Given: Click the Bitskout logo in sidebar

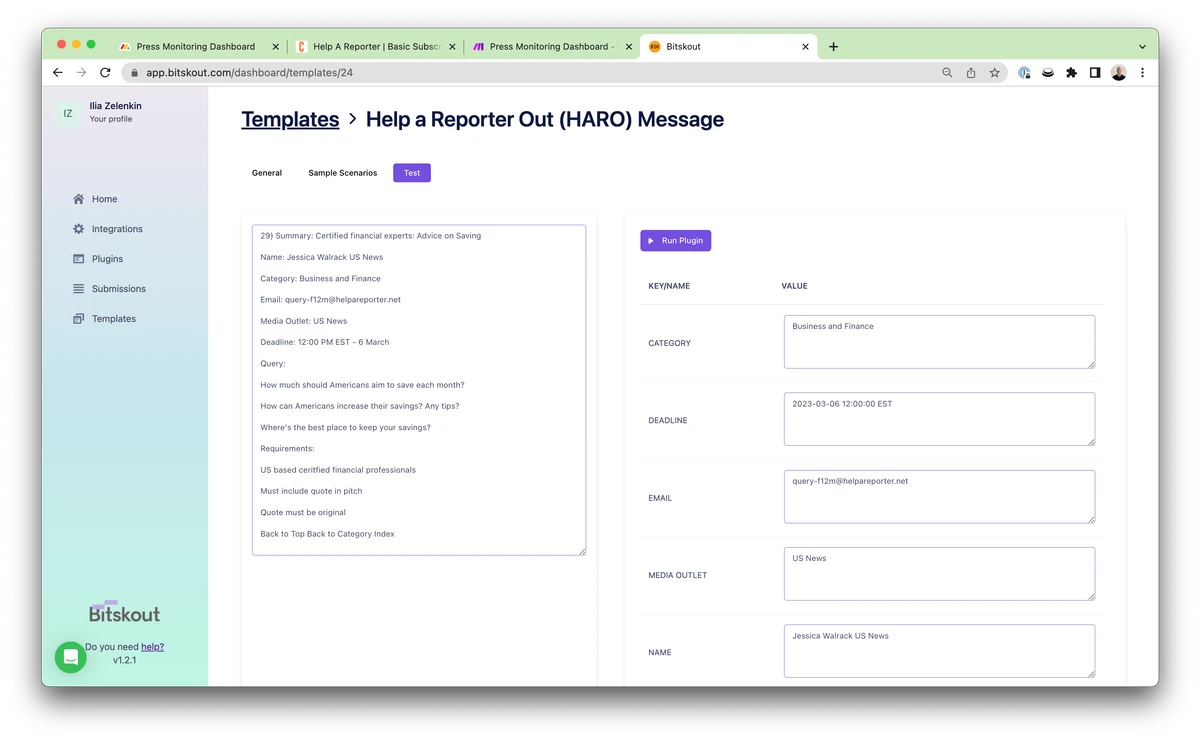Looking at the screenshot, I should coord(124,612).
